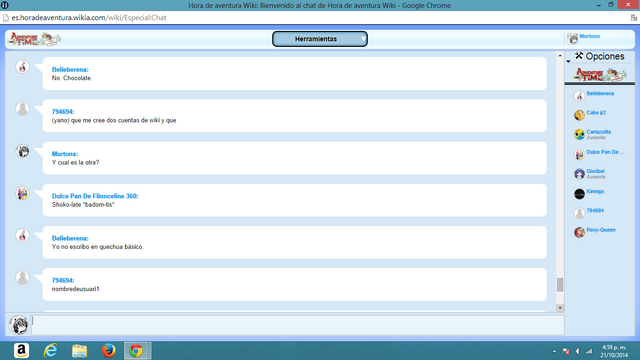Viewport: 640px width, 360px height.
Task: Click the chat message input field
Action: point(298,325)
